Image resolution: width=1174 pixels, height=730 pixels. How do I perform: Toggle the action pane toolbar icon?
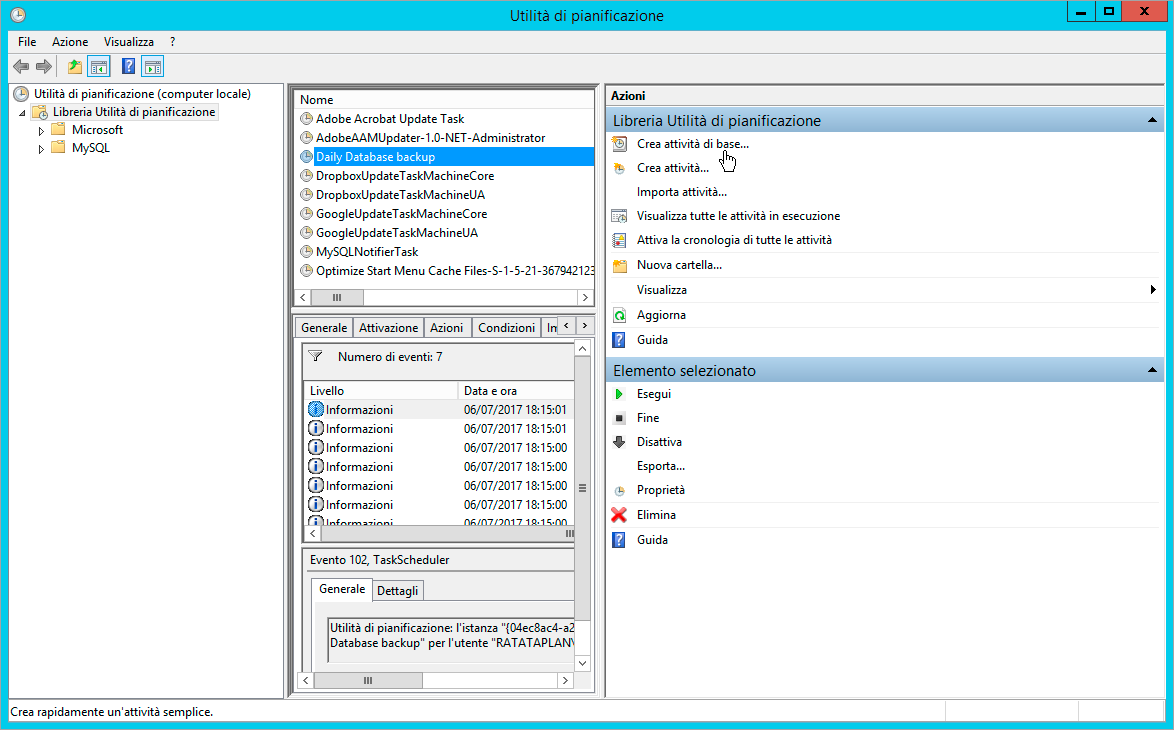tap(153, 67)
